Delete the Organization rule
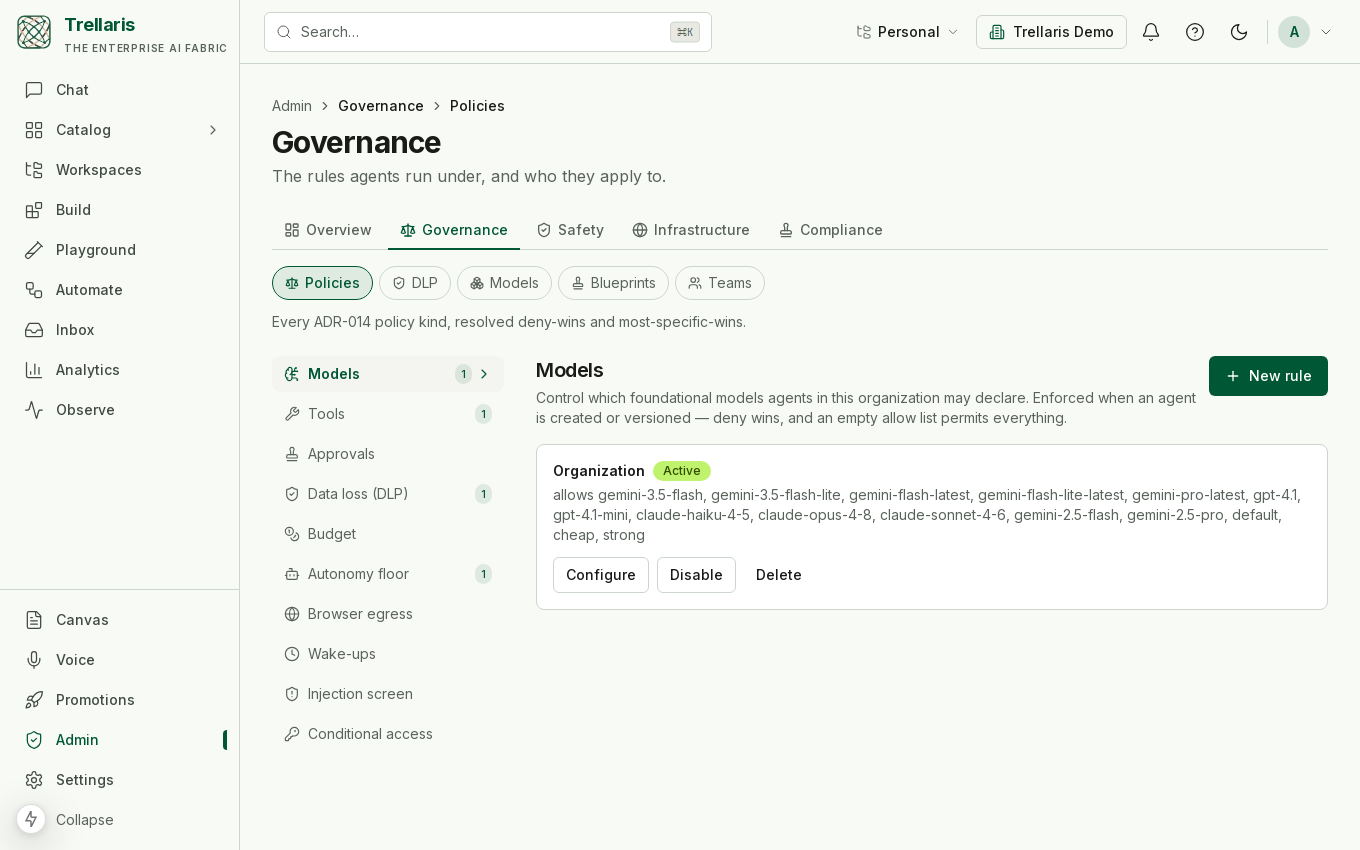 [779, 575]
